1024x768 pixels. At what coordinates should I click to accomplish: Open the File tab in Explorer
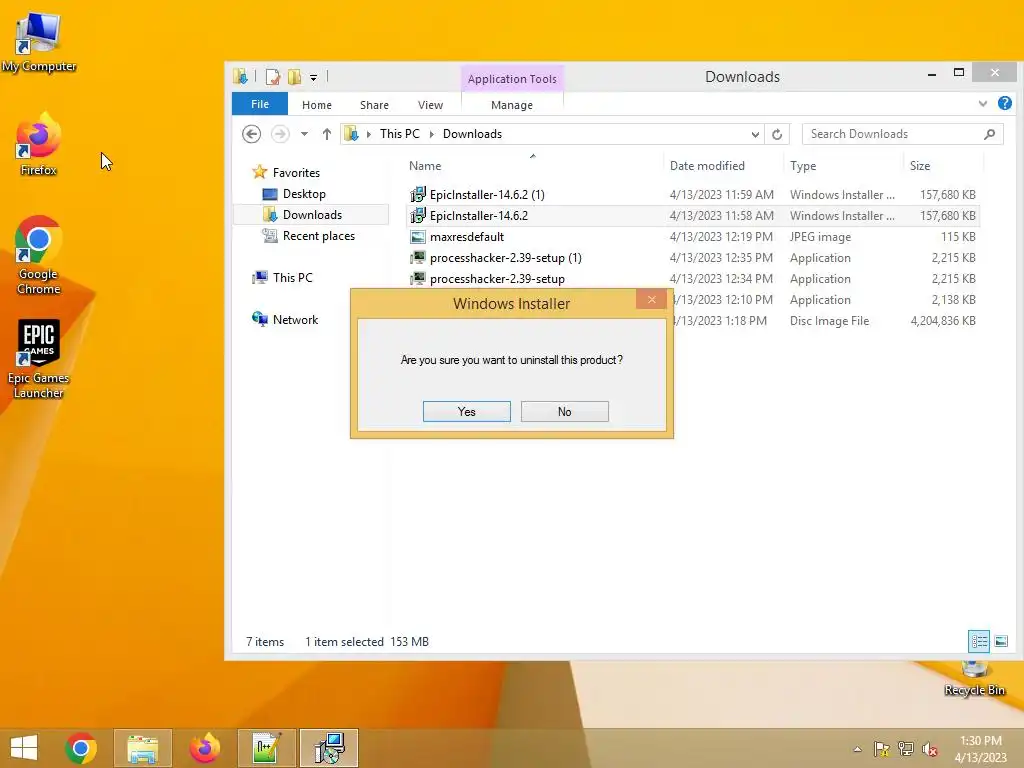click(x=260, y=104)
